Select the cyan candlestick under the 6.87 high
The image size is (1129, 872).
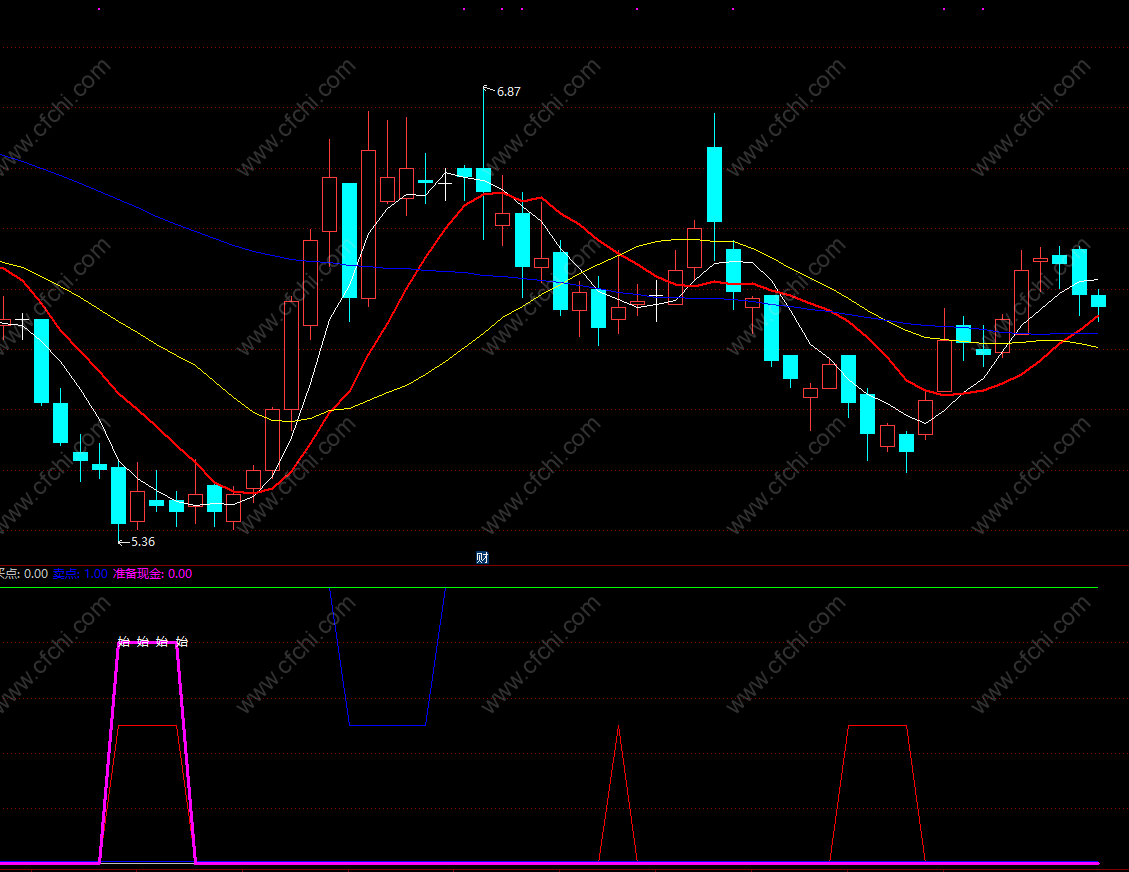point(483,179)
